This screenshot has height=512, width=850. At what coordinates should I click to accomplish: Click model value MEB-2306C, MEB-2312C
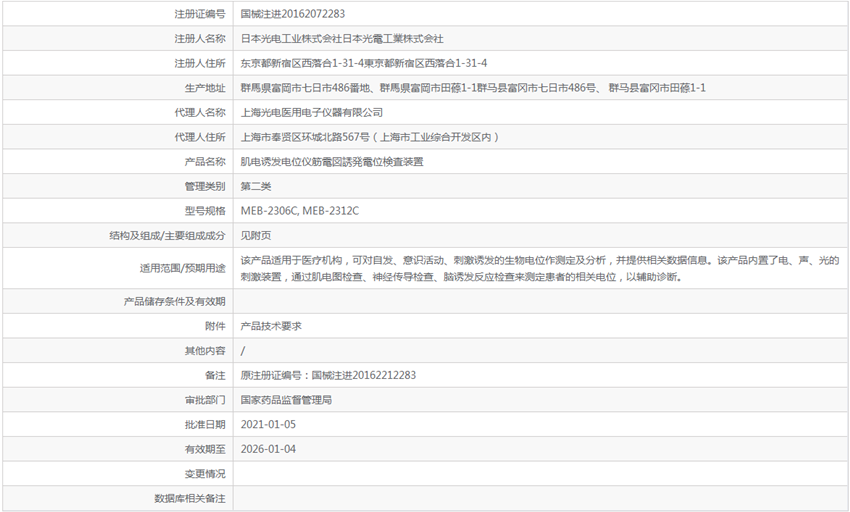pyautogui.click(x=300, y=211)
